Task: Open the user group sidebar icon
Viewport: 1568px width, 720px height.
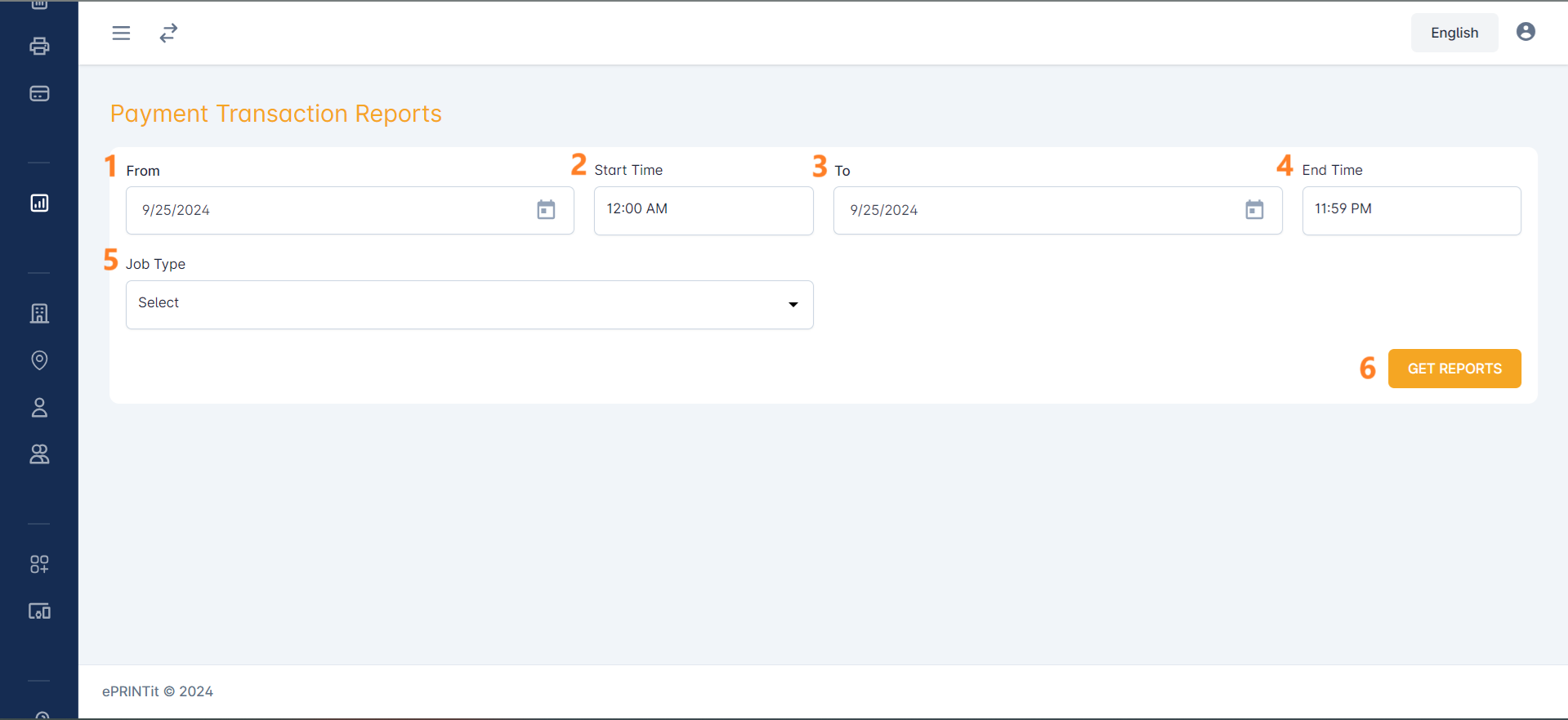Action: (x=39, y=454)
